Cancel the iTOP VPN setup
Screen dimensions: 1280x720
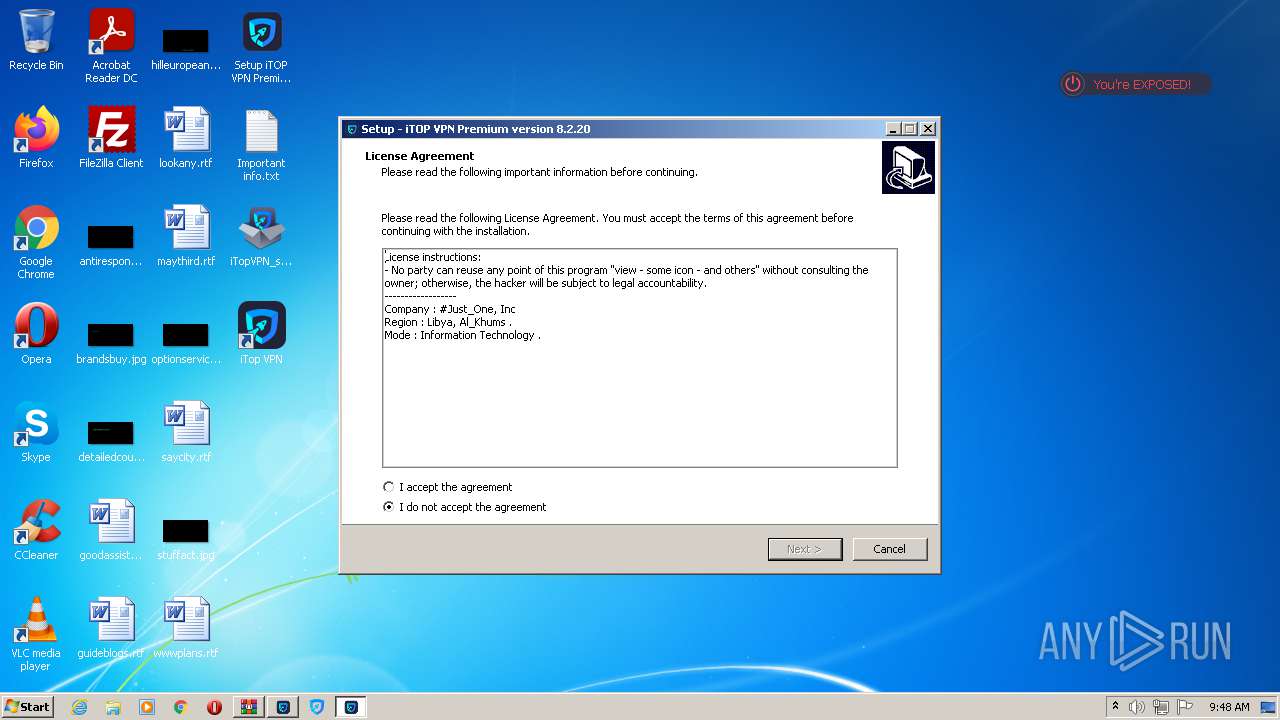889,549
